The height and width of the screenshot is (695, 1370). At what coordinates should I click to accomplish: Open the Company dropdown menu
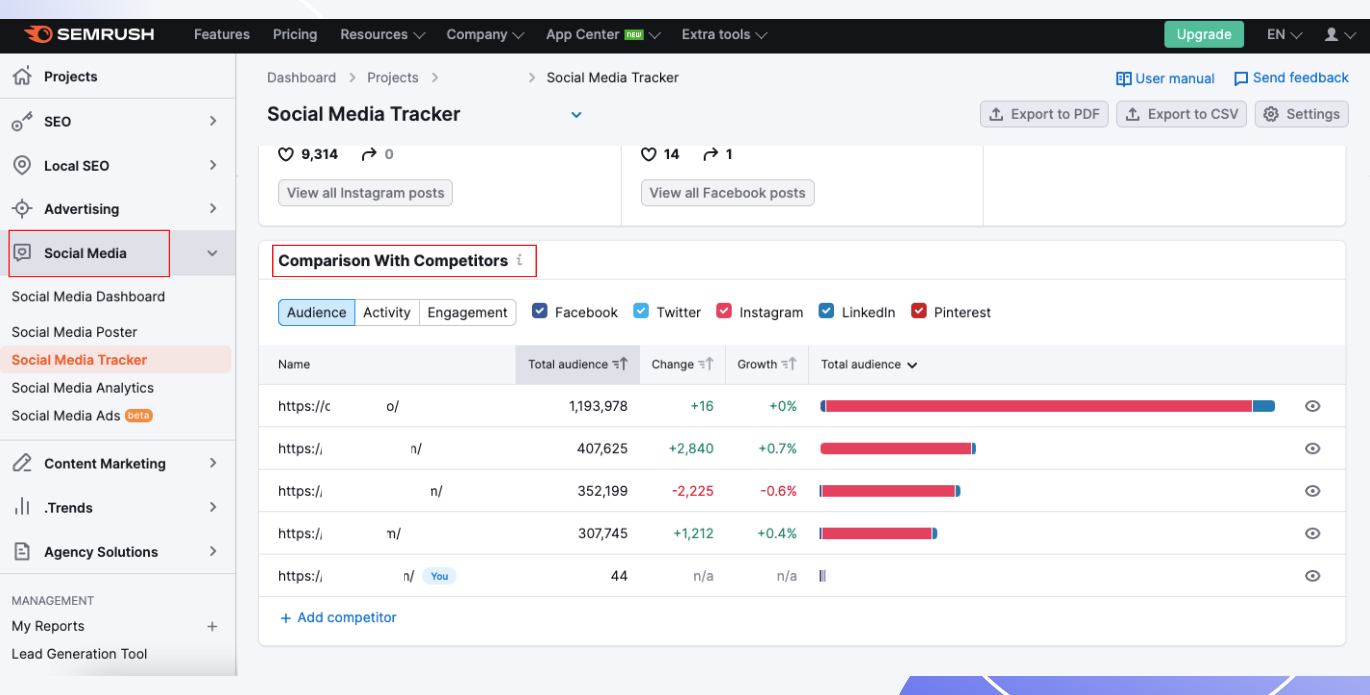point(485,34)
